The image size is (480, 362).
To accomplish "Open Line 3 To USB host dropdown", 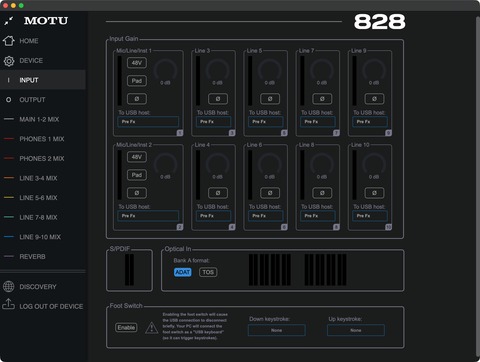I will (x=213, y=122).
